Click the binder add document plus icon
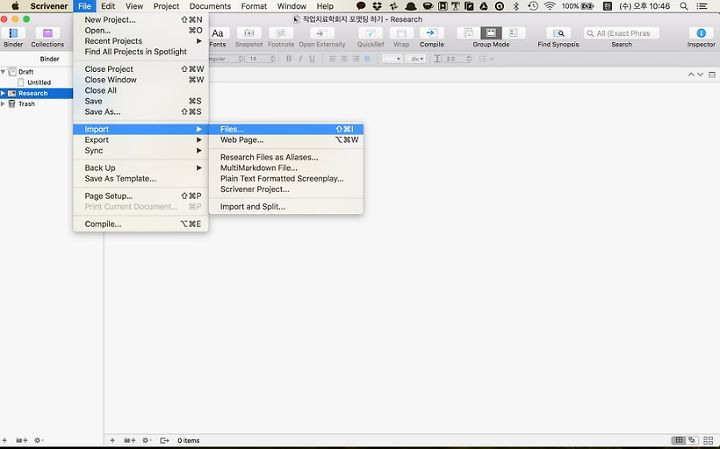The height and width of the screenshot is (449, 720). 4,440
